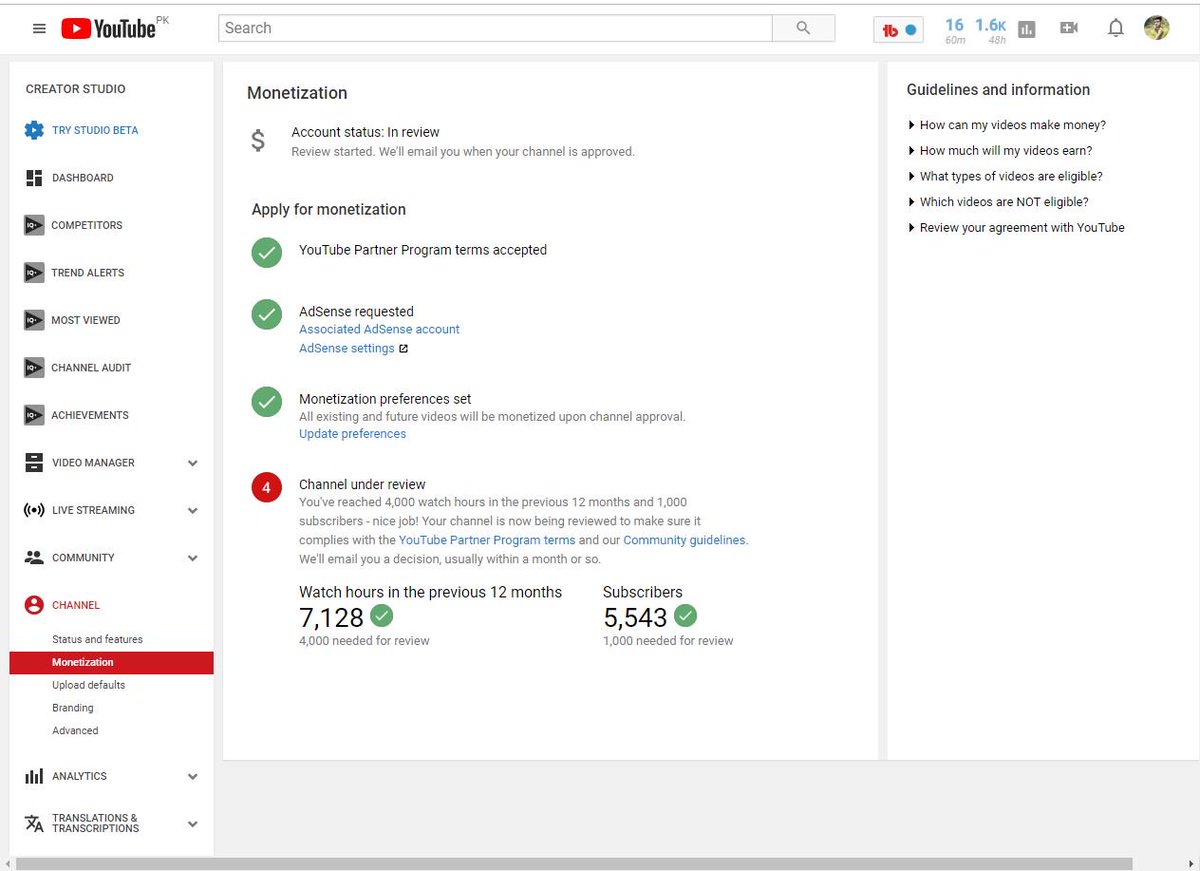Open the TubeBuddy extension icon
Image resolution: width=1200 pixels, height=871 pixels.
898,30
